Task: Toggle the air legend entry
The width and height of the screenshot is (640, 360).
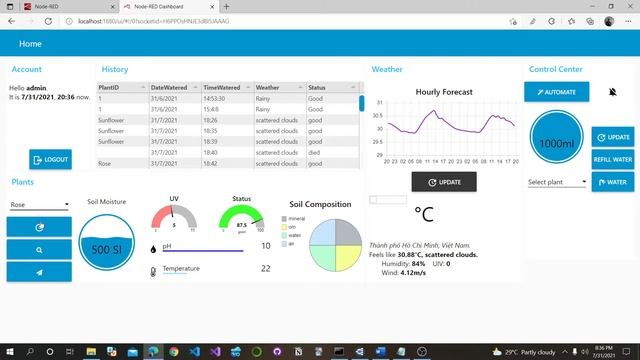Action: (288, 244)
